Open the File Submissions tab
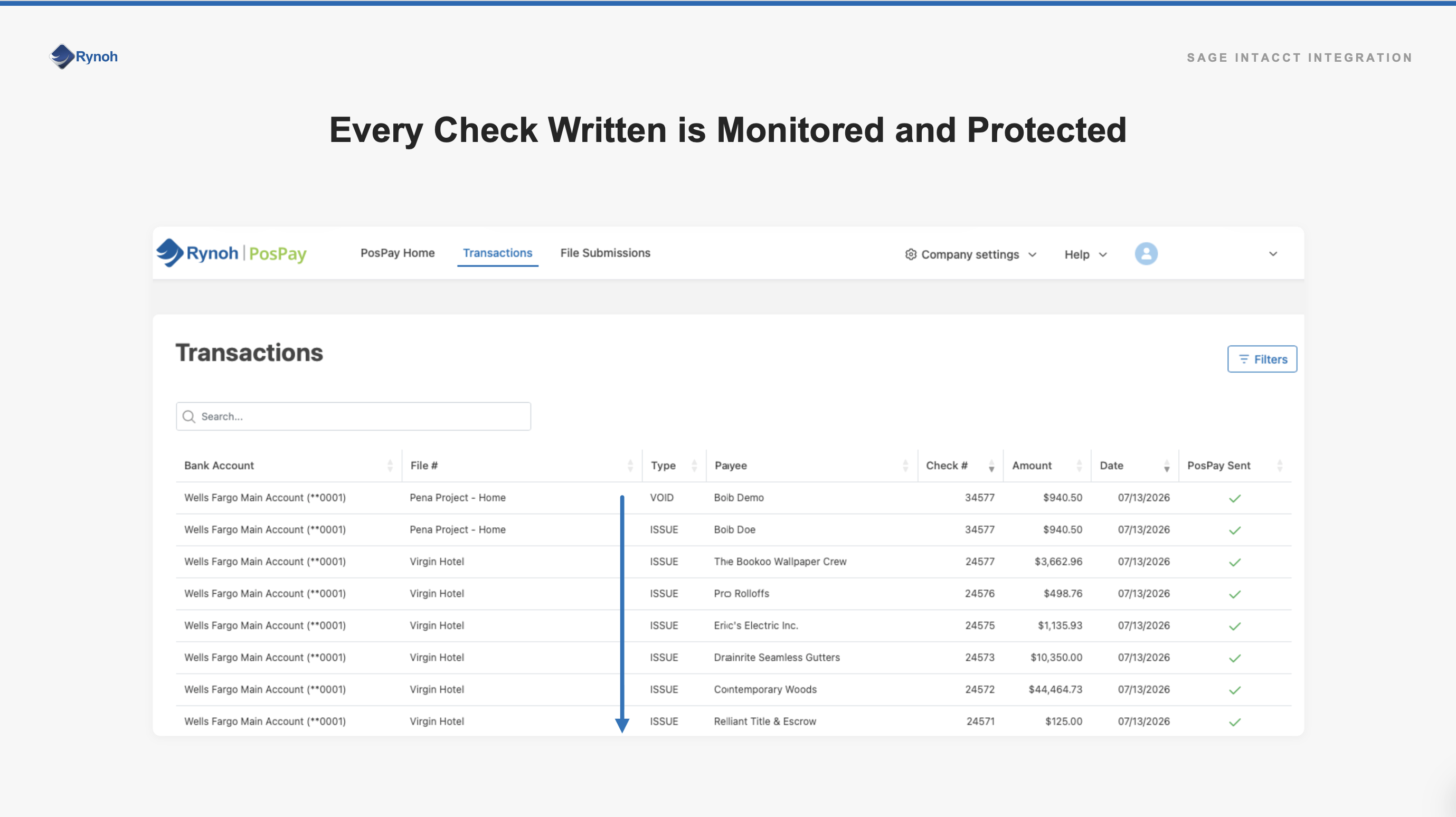This screenshot has height=817, width=1456. 605,253
